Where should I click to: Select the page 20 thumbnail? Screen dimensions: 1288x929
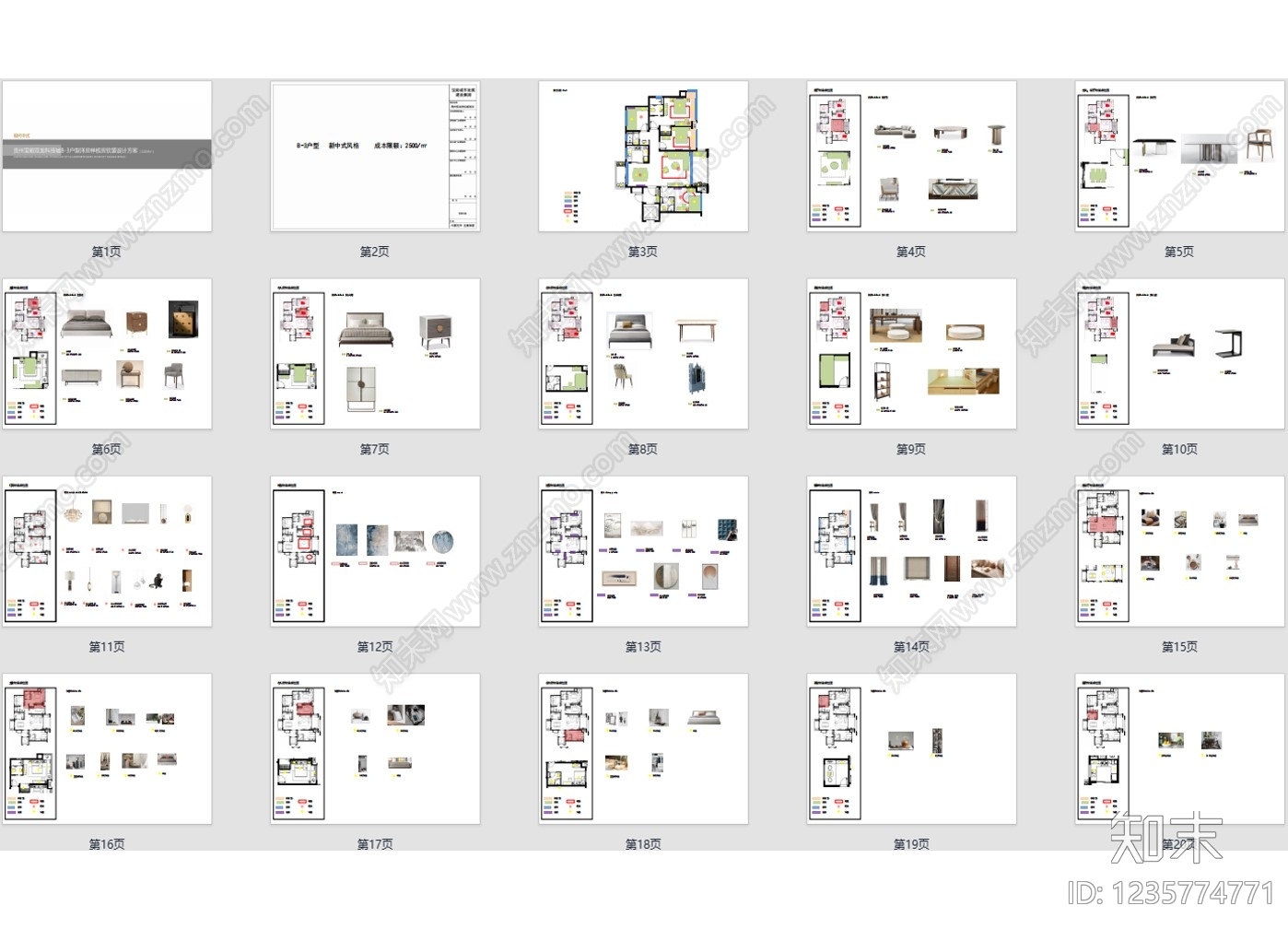coord(1179,748)
